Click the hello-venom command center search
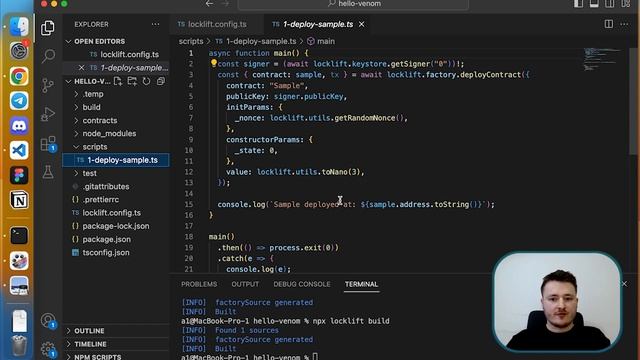The height and width of the screenshot is (360, 640). (353, 4)
